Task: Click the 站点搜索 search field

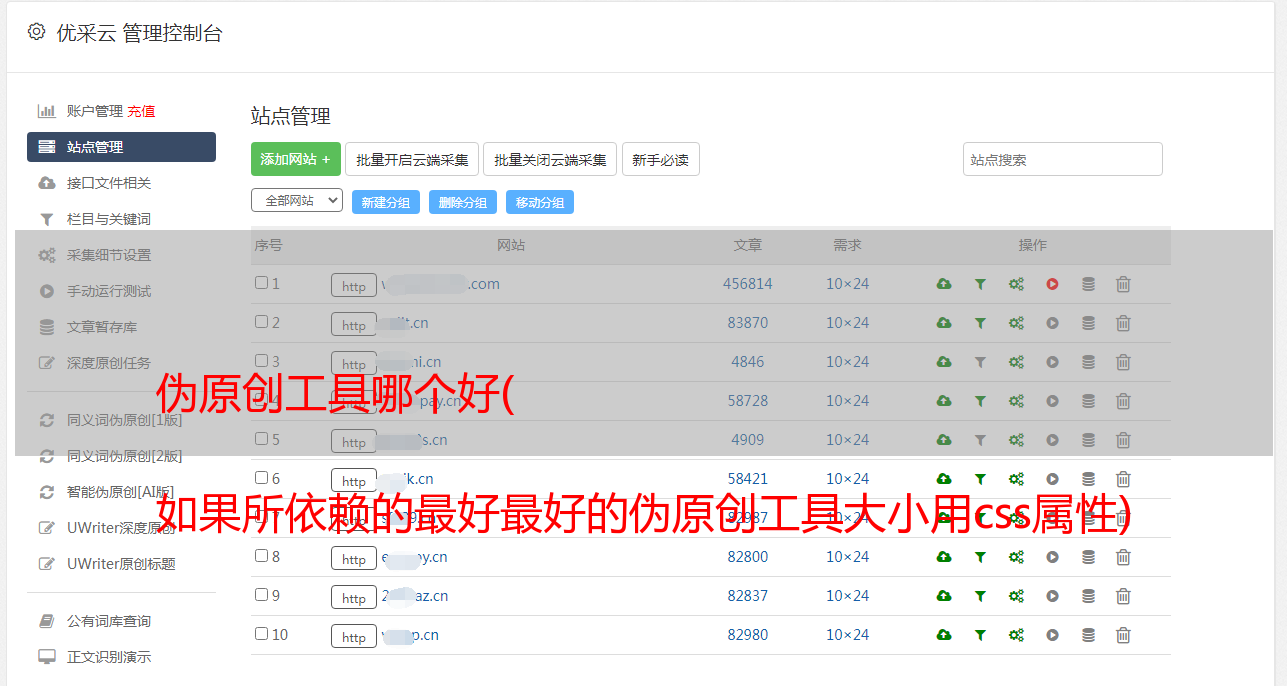Action: pyautogui.click(x=1062, y=159)
